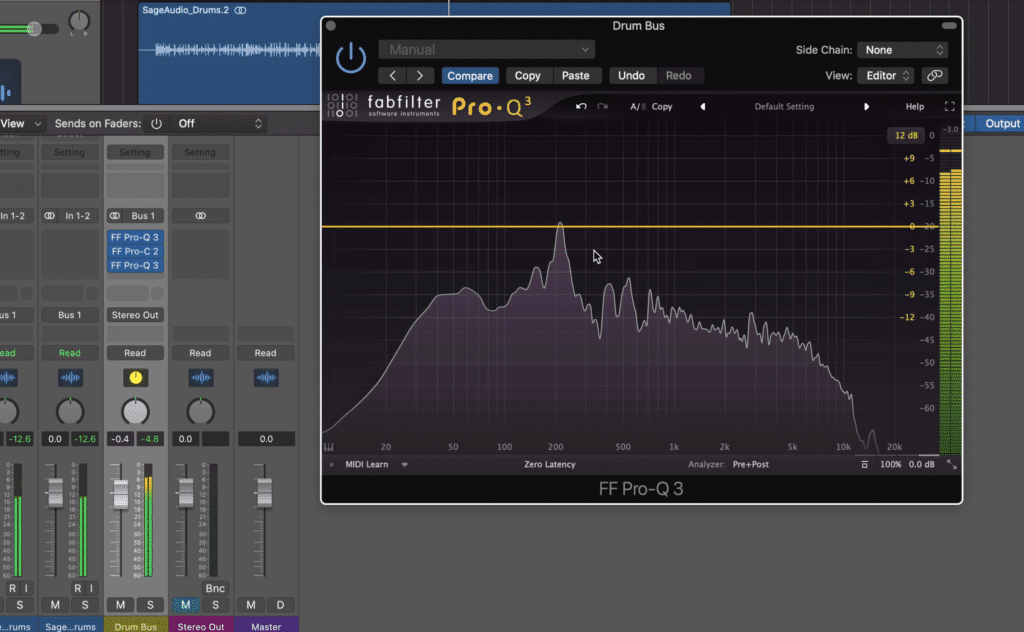This screenshot has height=632, width=1024.
Task: Select previous FabFilter preset triangle
Action: (703, 106)
